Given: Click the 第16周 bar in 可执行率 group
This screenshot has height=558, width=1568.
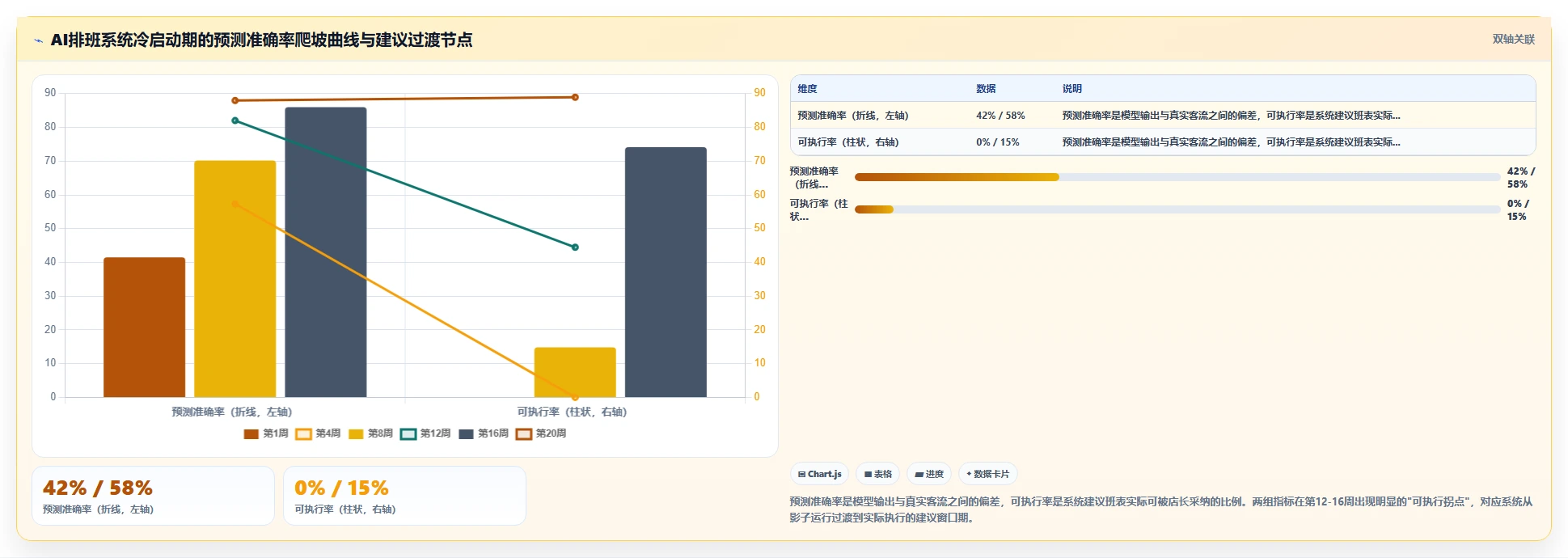Looking at the screenshot, I should tap(666, 272).
